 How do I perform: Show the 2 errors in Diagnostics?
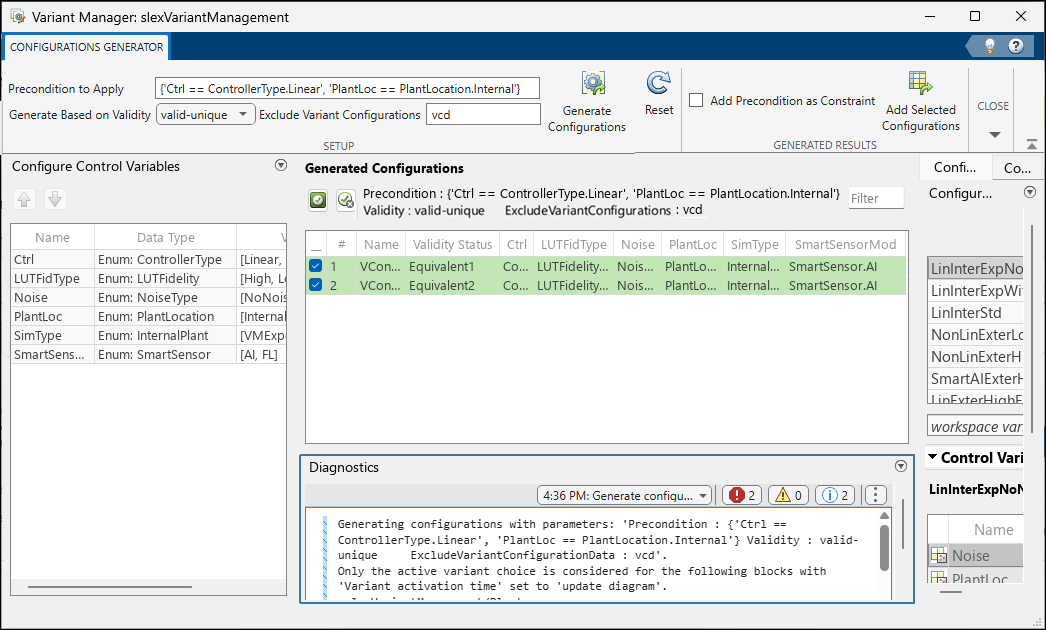(x=742, y=495)
